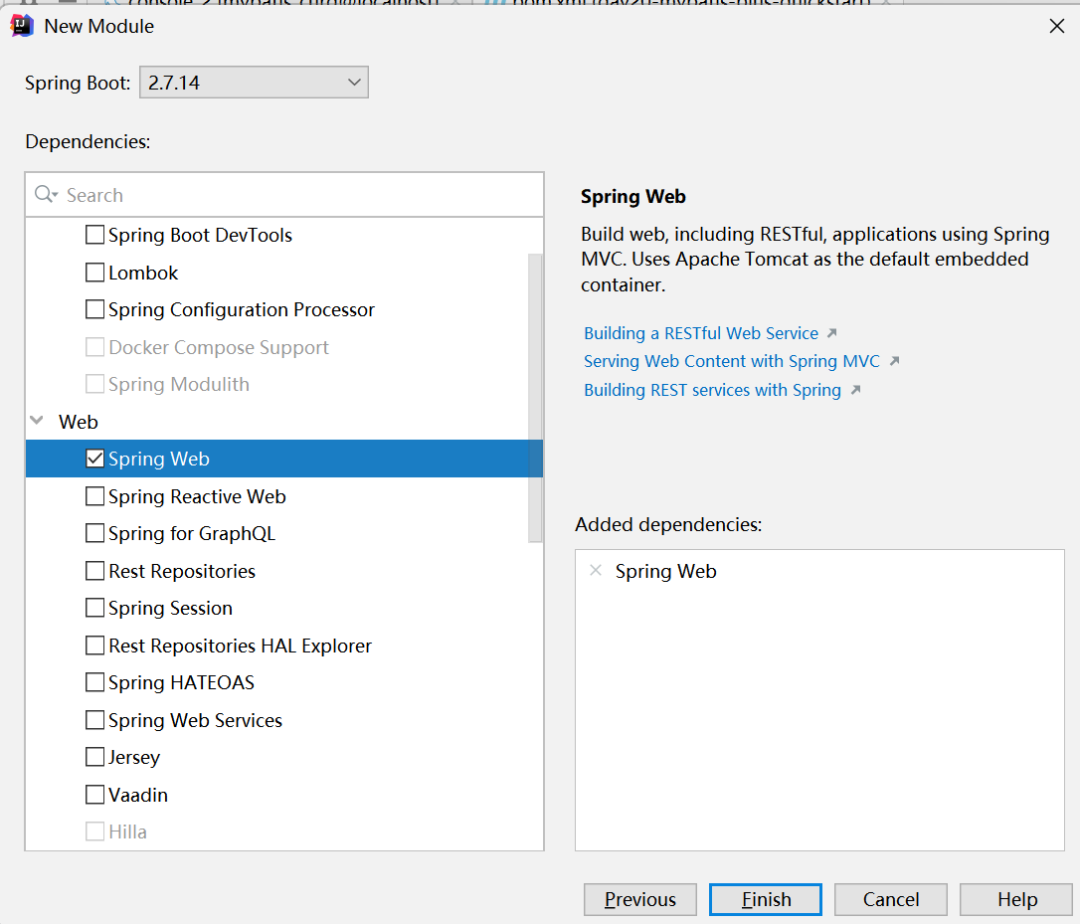This screenshot has width=1080, height=924.
Task: Uncheck the Spring Web checkbox
Action: [95, 459]
